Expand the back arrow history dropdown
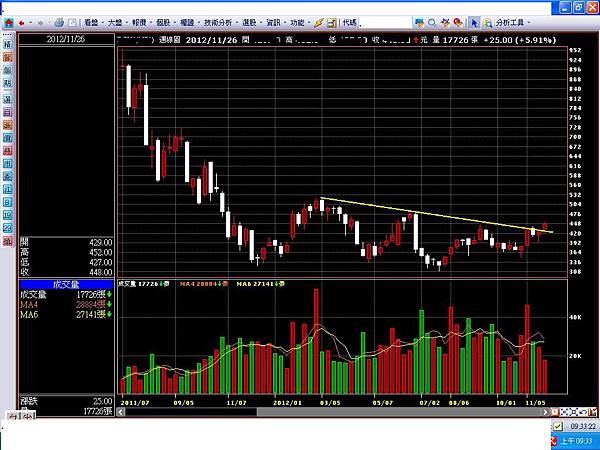 pos(31,23)
